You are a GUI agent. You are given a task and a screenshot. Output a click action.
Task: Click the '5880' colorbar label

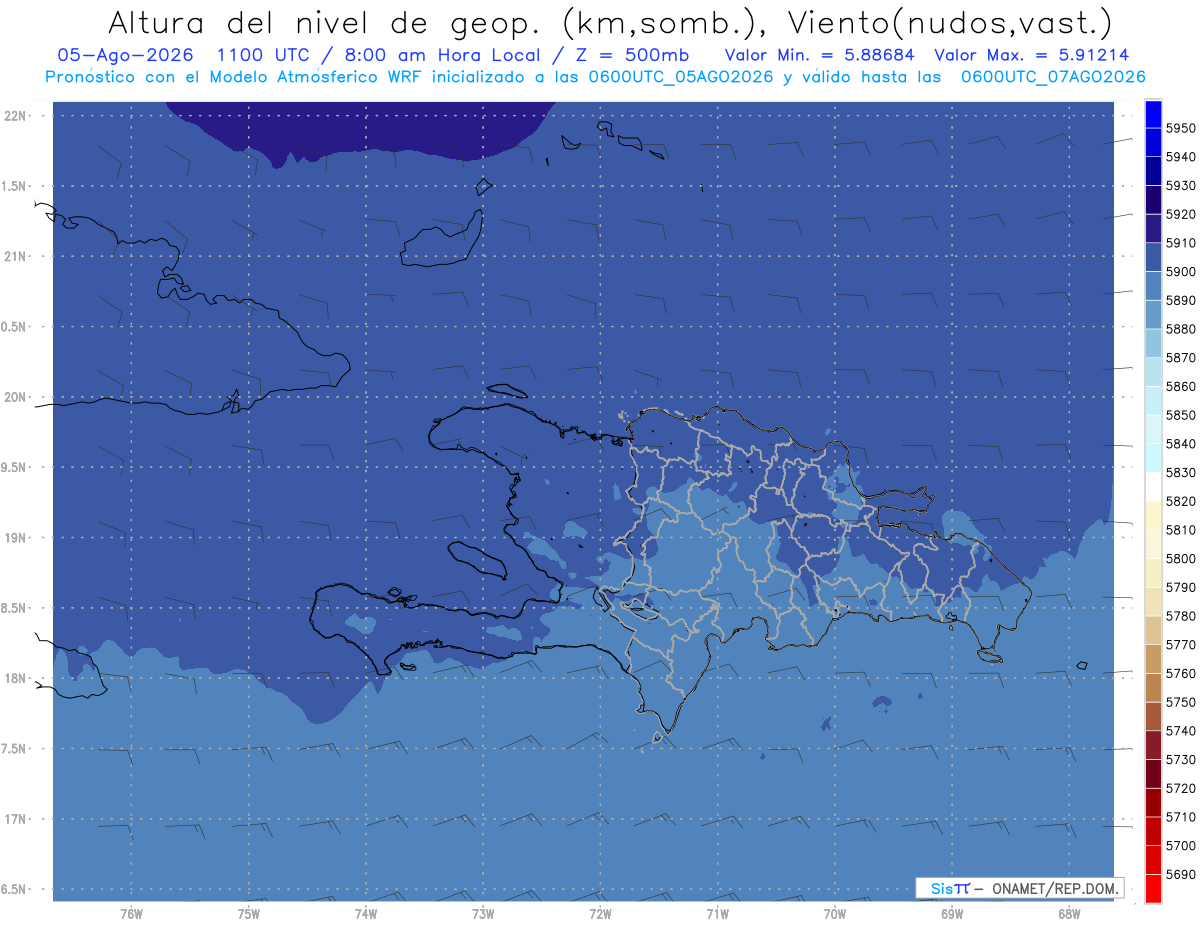point(1181,329)
